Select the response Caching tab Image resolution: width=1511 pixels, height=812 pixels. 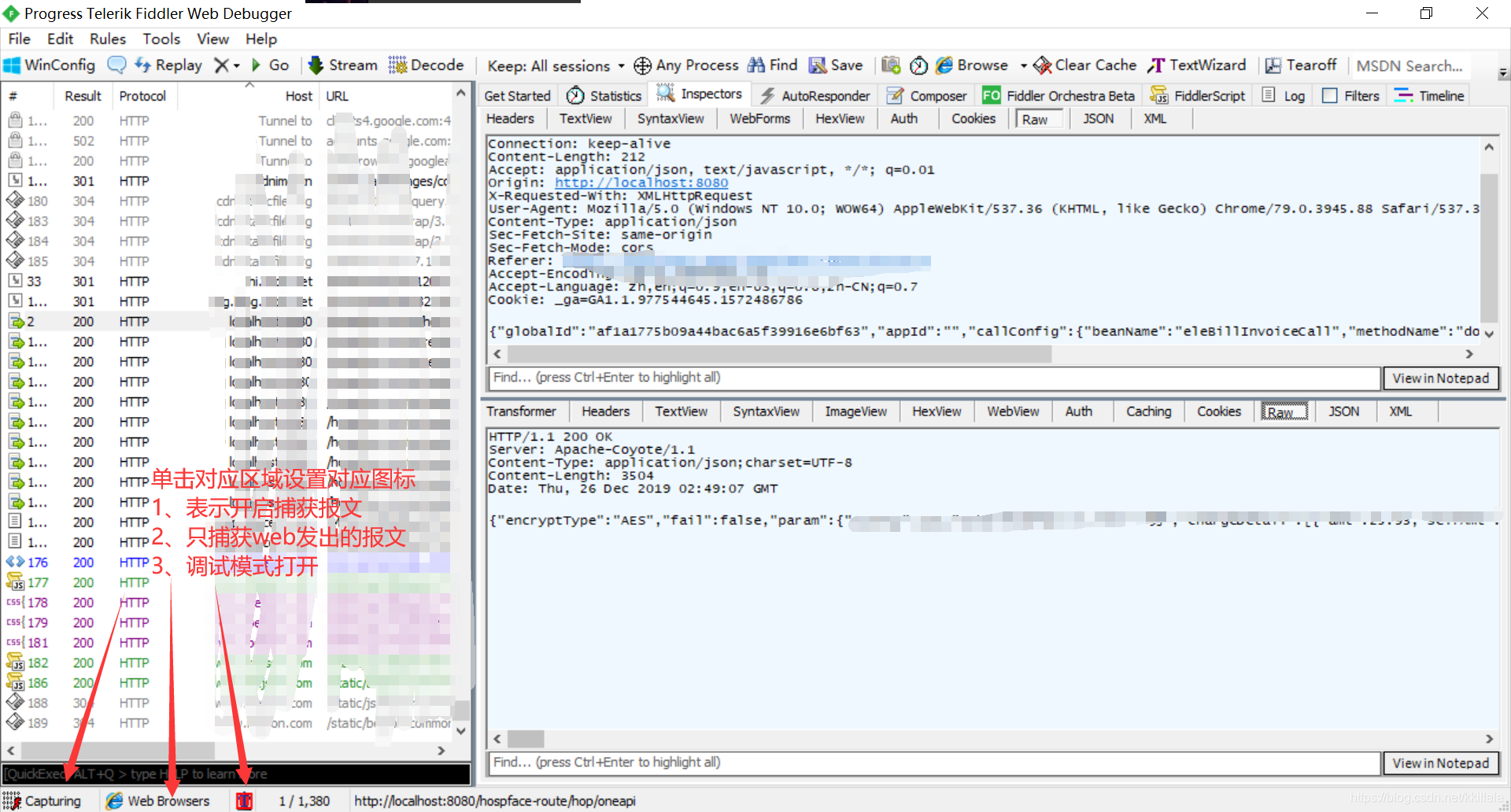tap(1148, 411)
